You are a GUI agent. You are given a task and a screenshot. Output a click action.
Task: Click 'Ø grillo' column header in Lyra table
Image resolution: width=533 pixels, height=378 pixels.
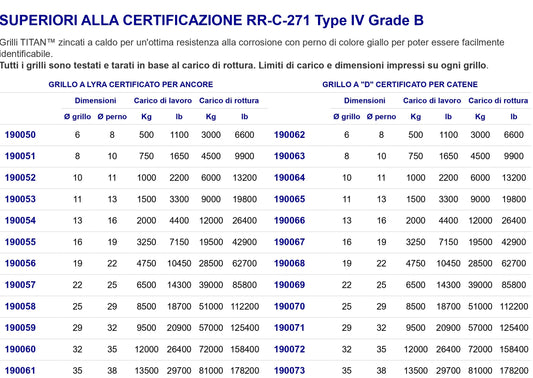coord(78,117)
